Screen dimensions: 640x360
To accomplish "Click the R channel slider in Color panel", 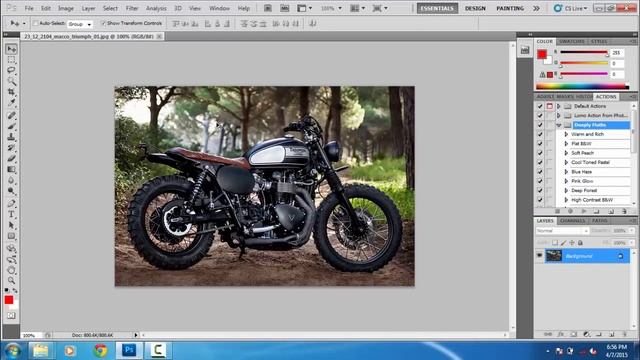I will pyautogui.click(x=584, y=52).
